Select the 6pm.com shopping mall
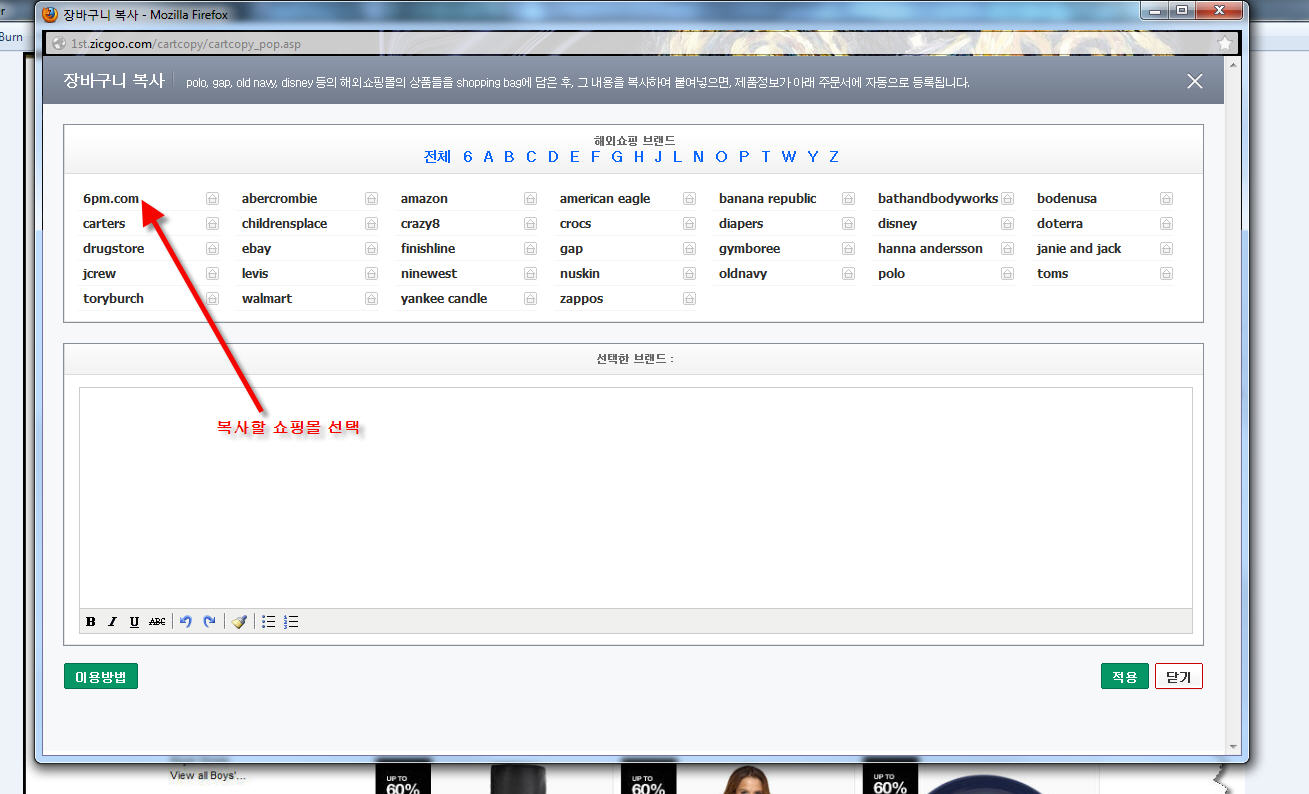1309x794 pixels. 111,199
